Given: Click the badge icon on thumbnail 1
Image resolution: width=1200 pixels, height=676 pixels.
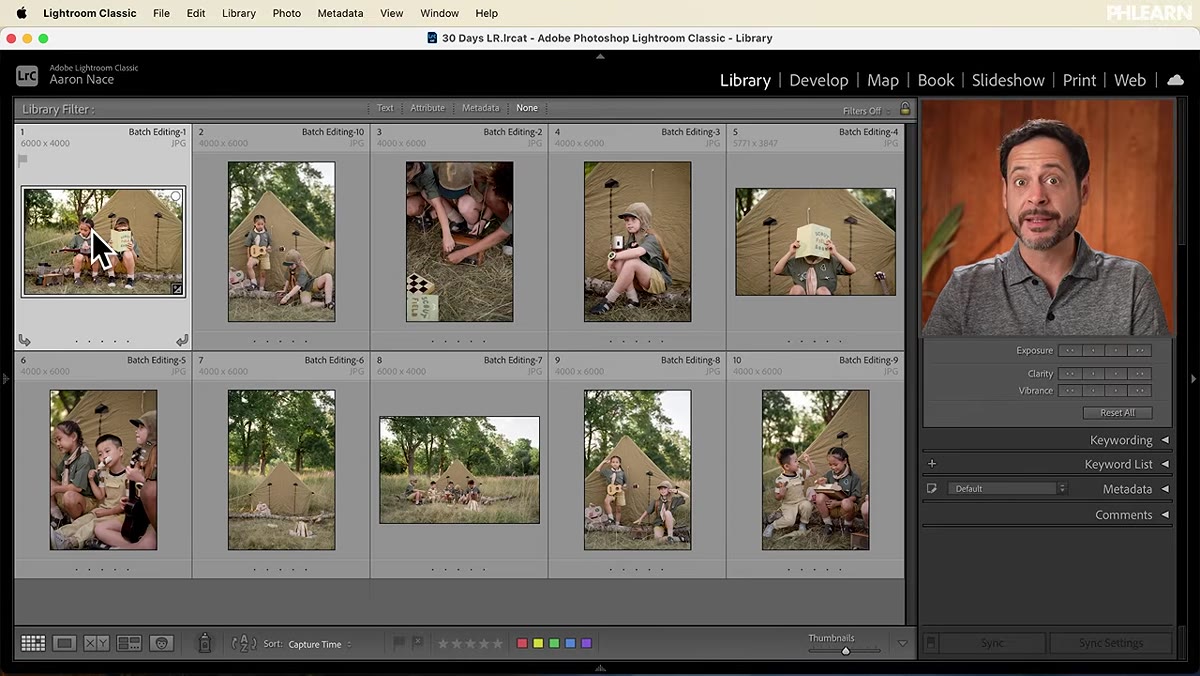Looking at the screenshot, I should [x=177, y=289].
